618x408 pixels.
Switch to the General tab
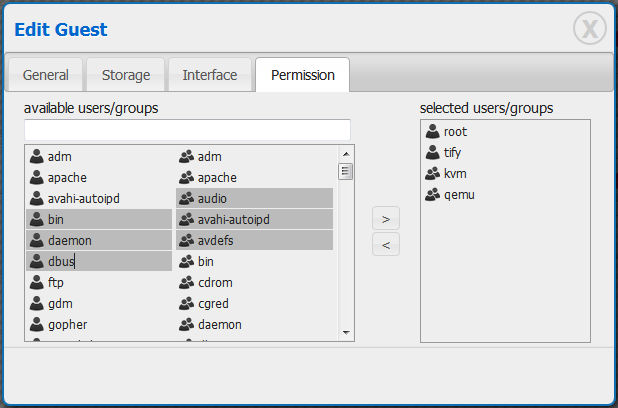[x=46, y=75]
